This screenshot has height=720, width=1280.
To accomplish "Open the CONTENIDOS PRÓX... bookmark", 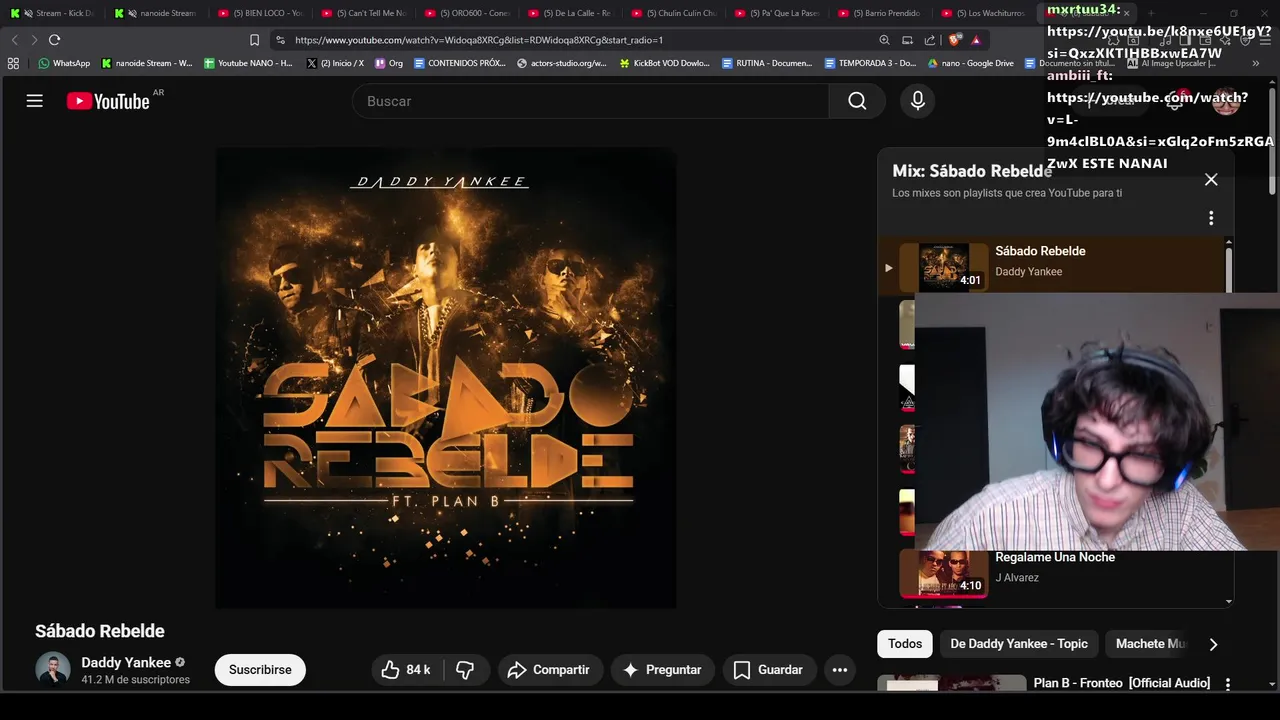I will (460, 63).
